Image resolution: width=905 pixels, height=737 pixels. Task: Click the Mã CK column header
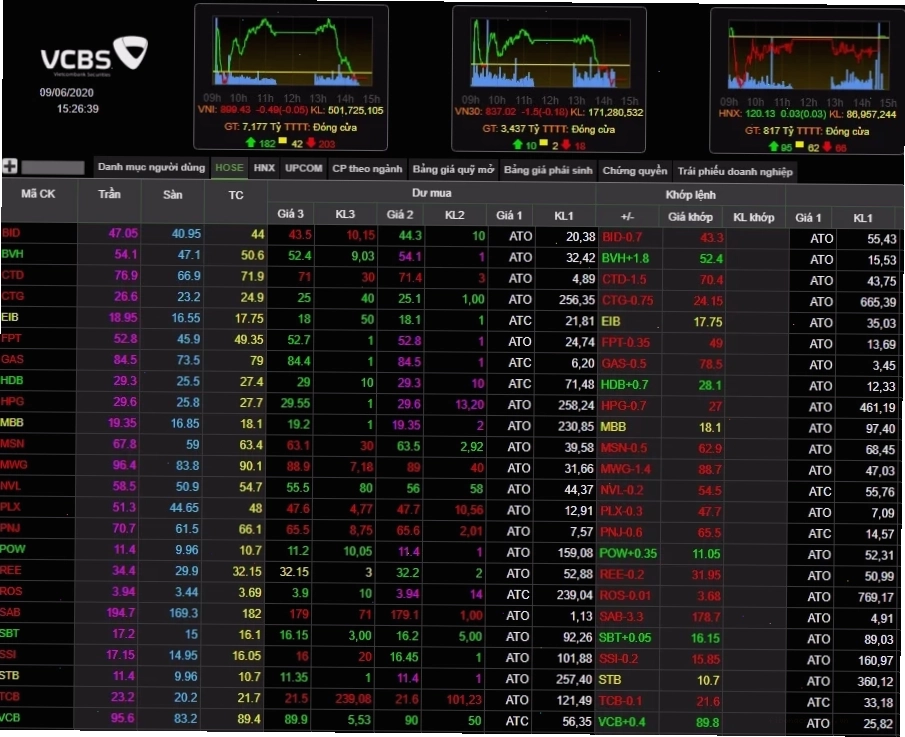(38, 194)
